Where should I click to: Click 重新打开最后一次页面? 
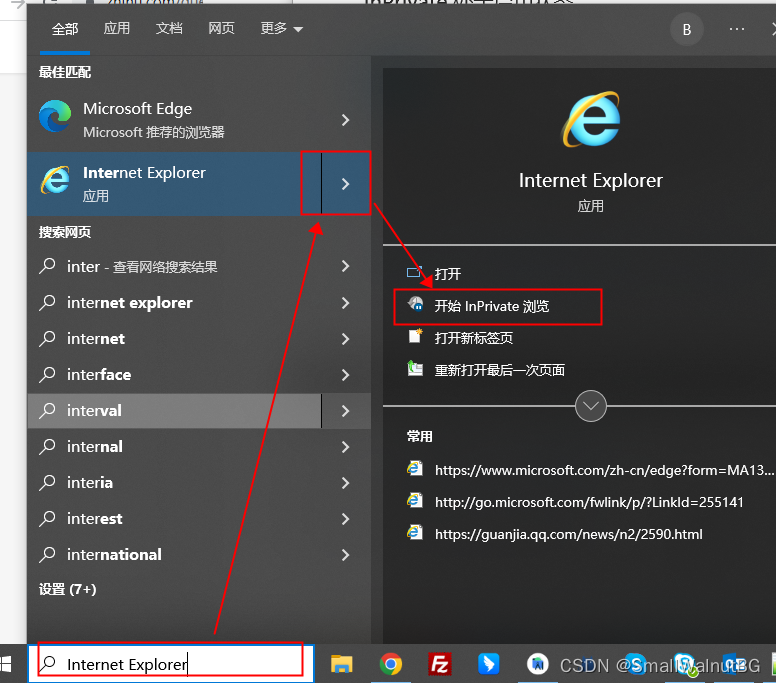(499, 371)
